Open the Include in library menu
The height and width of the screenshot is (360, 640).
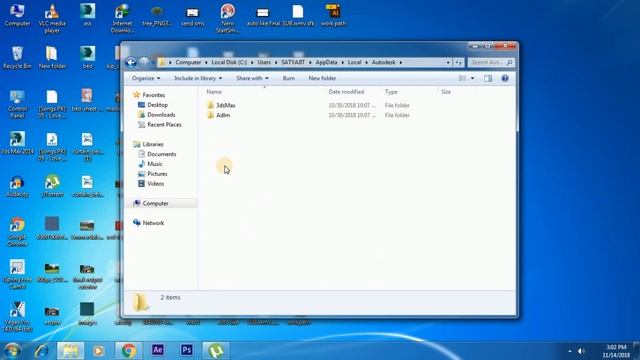pos(198,78)
